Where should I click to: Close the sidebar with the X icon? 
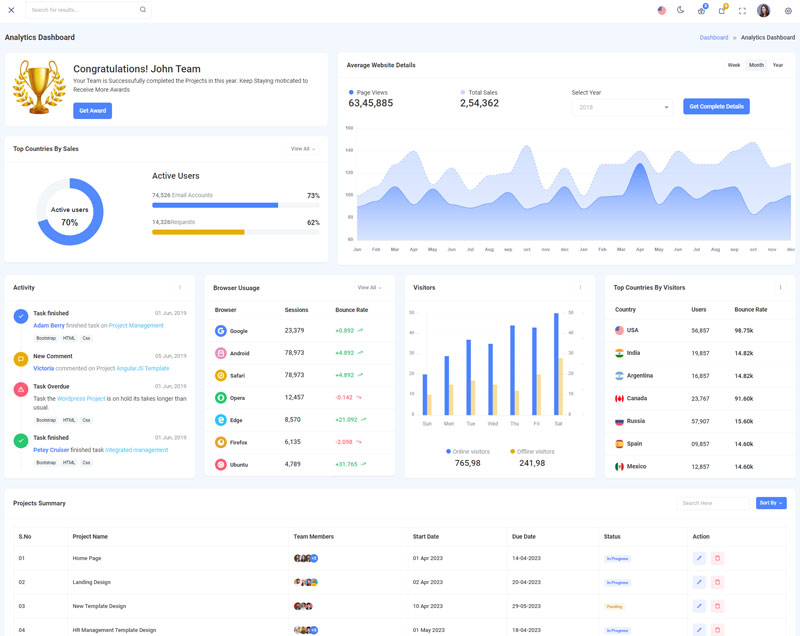point(12,10)
